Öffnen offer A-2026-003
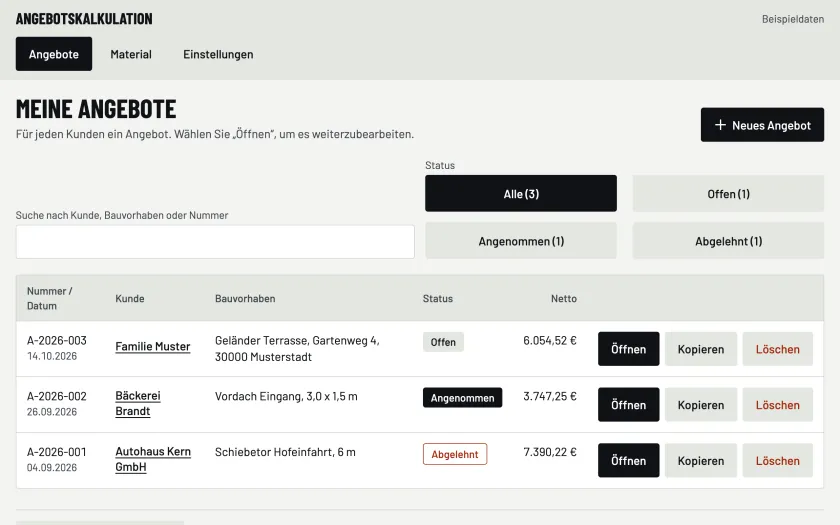The image size is (840, 525). [x=628, y=349]
